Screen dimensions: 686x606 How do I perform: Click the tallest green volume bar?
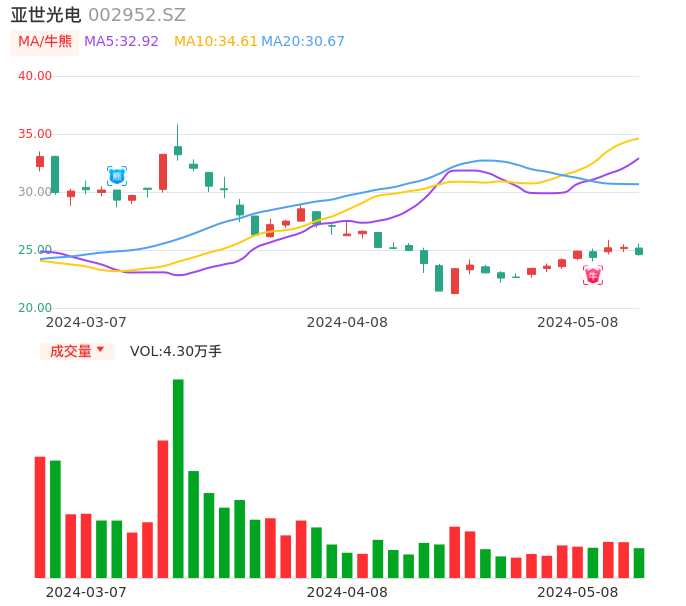pyautogui.click(x=178, y=478)
